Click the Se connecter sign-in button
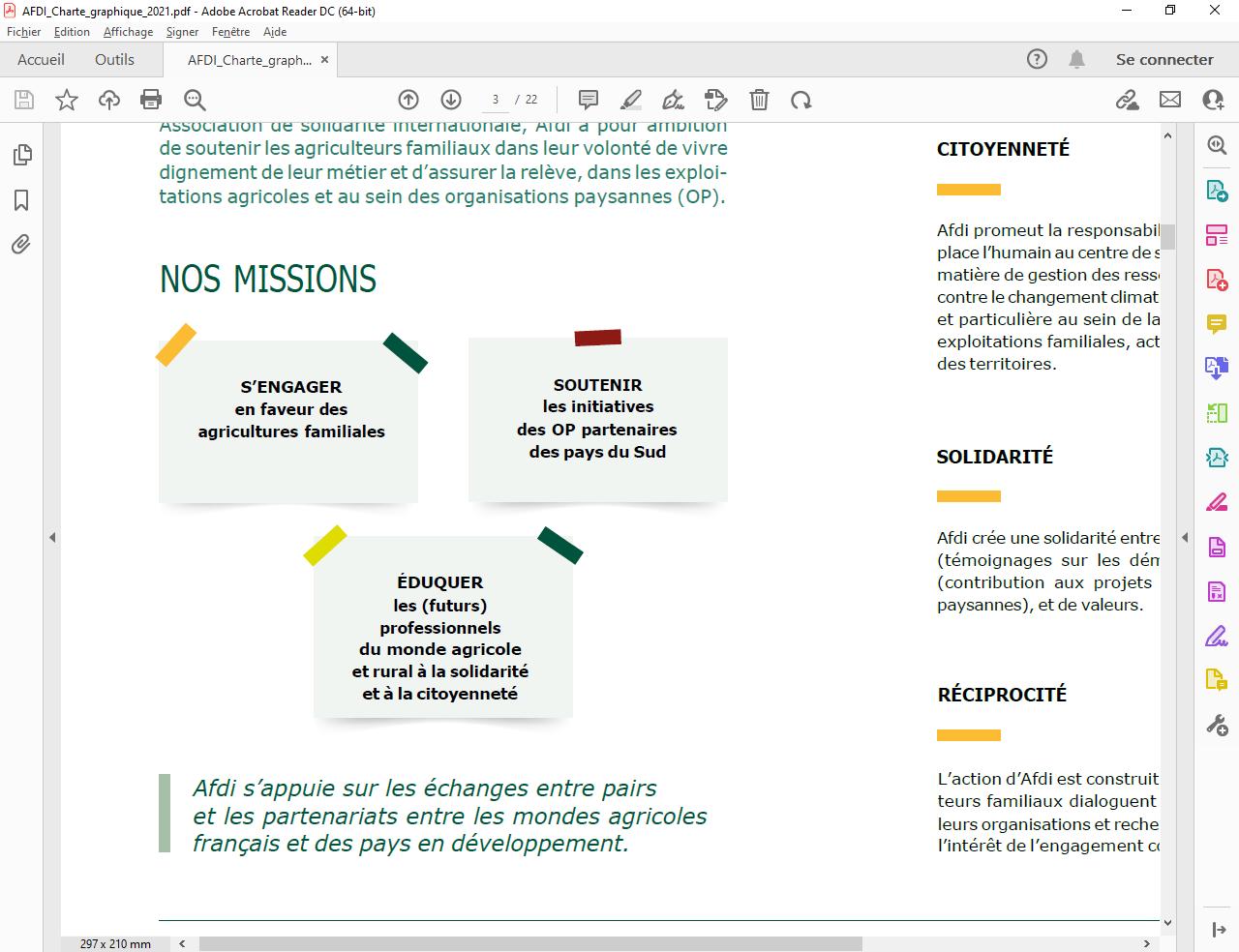 pyautogui.click(x=1164, y=59)
